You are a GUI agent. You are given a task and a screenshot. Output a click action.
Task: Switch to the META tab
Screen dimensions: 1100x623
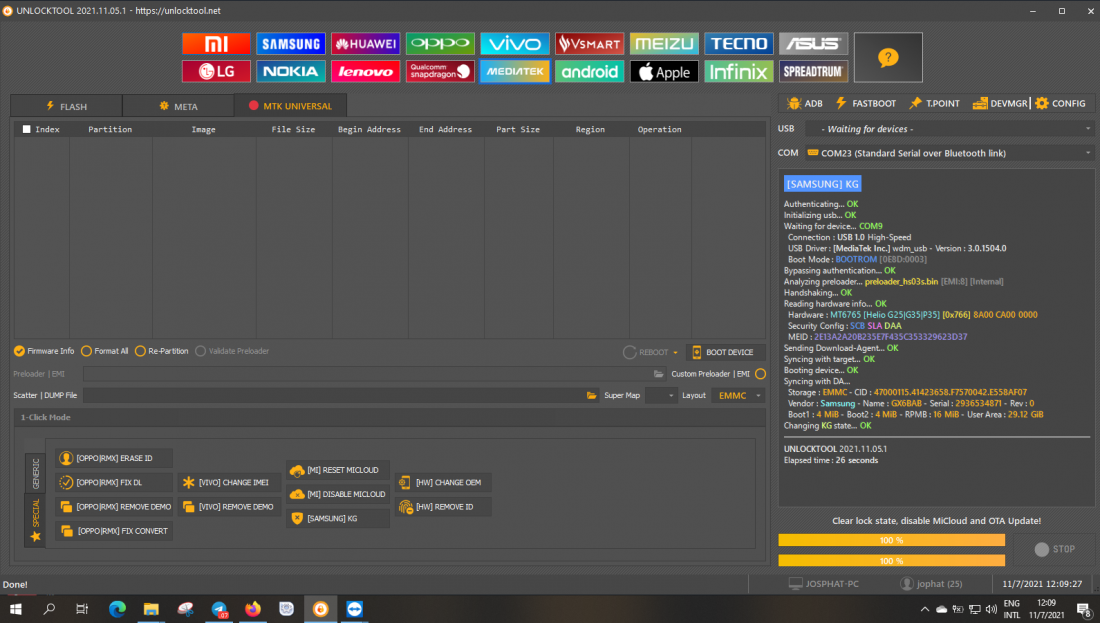(x=178, y=106)
